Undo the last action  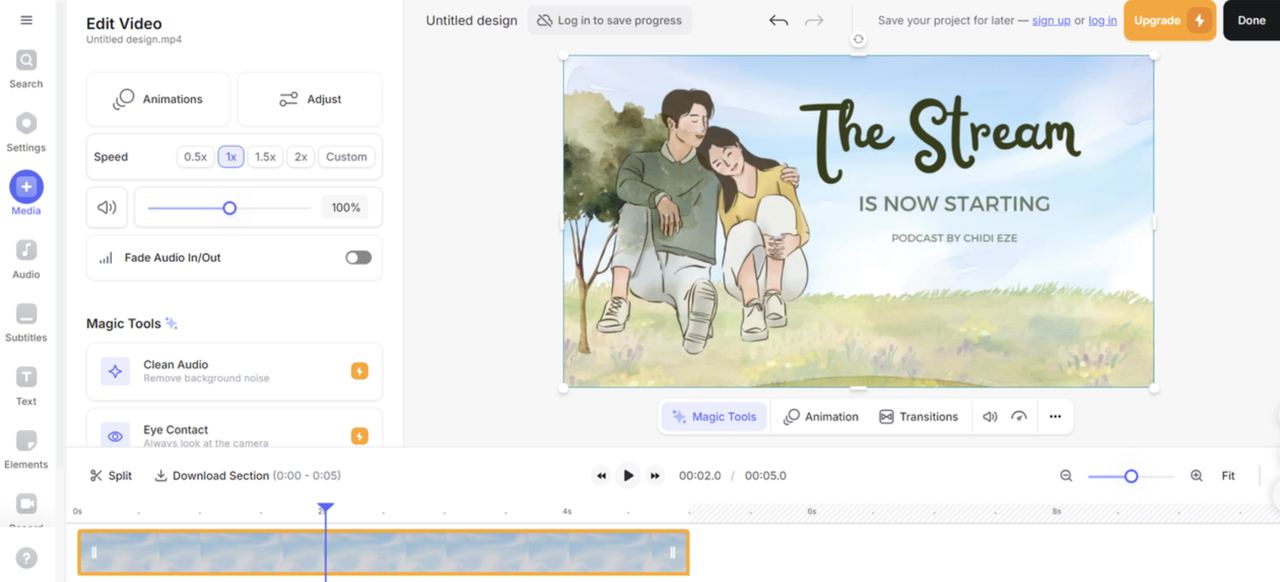coord(778,20)
